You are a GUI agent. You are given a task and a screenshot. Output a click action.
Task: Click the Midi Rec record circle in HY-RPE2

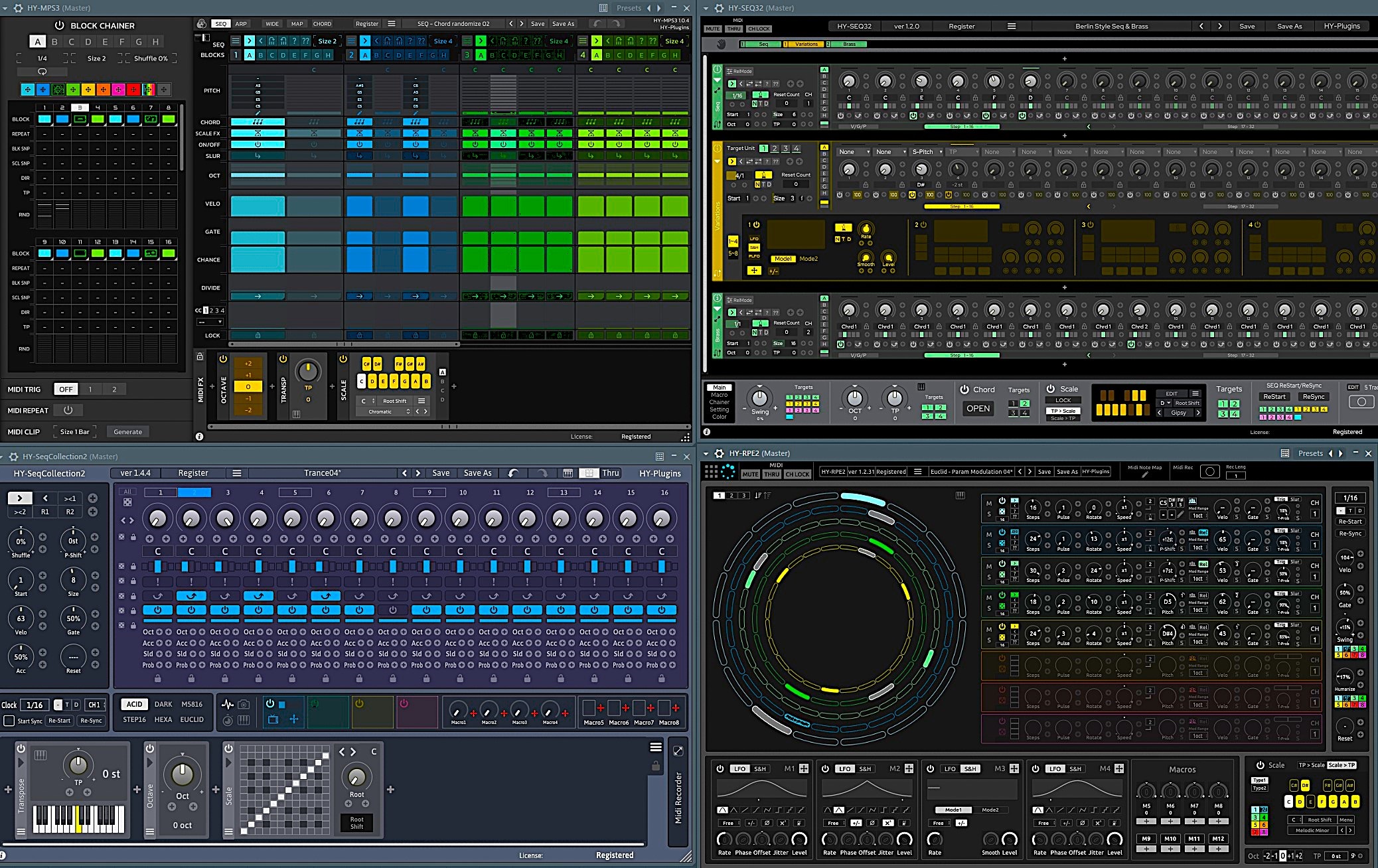point(1210,471)
